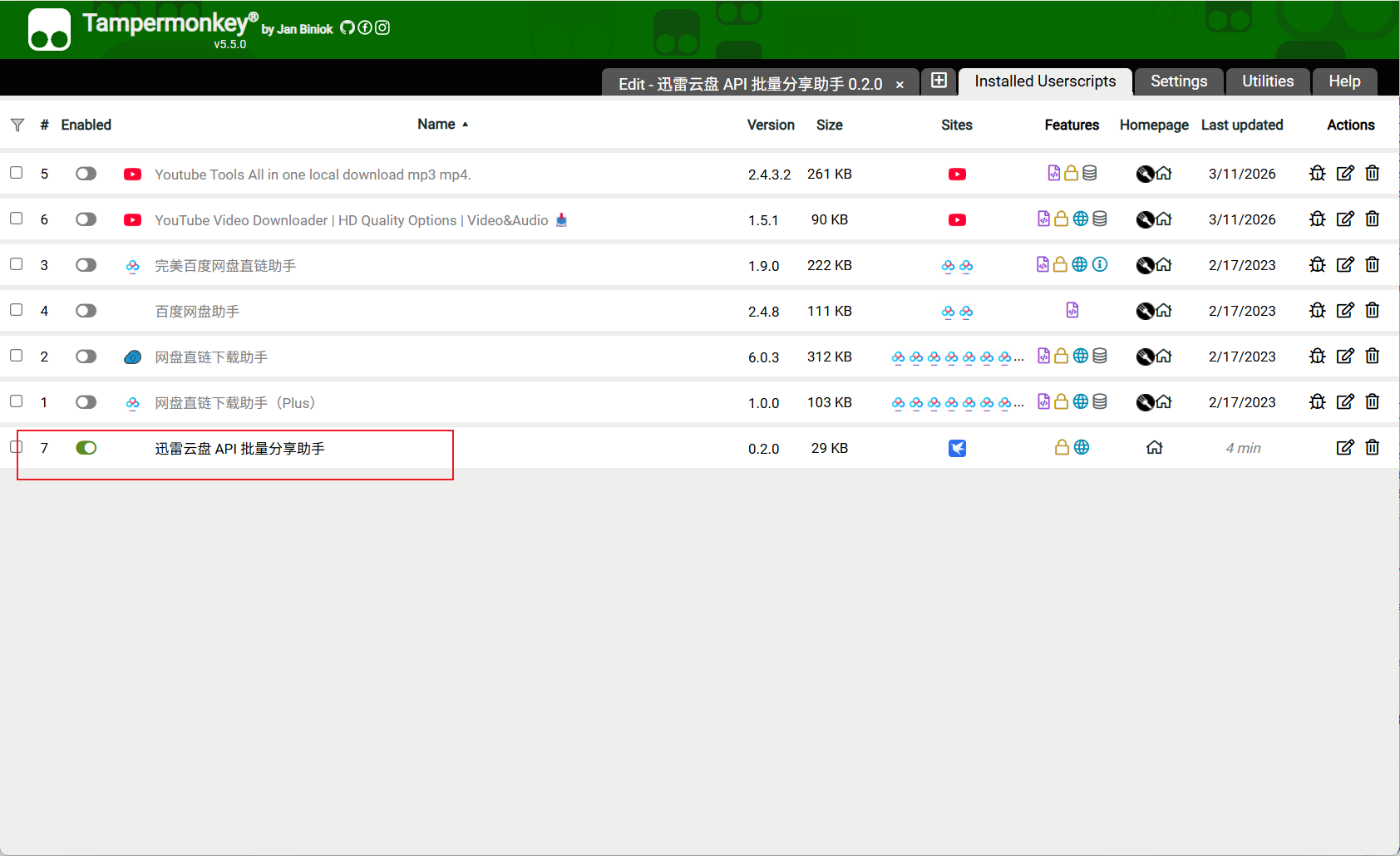The image size is (1400, 856).
Task: Open the 百度网盘助手 script name
Action: 197,312
